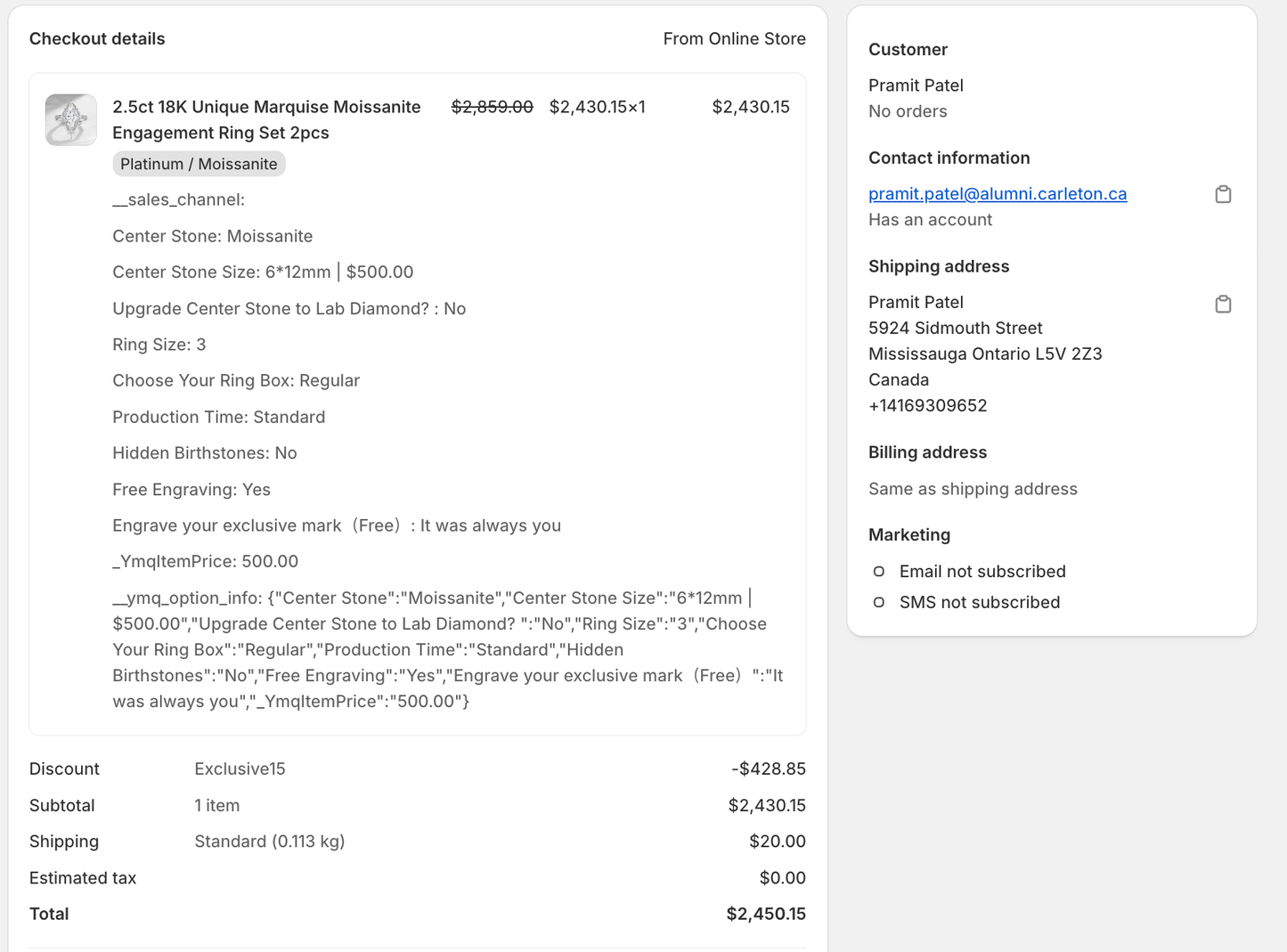Click the discount amount -$428.85
Screen dimensions: 1287x952
pyautogui.click(x=769, y=769)
